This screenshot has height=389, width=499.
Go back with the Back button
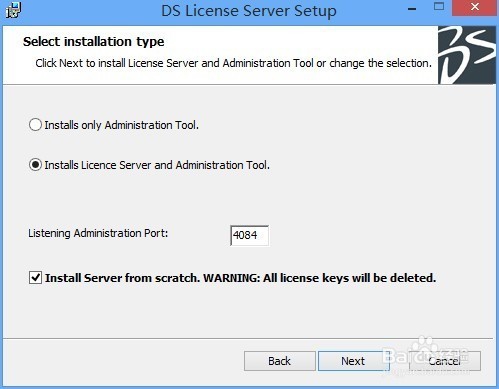click(280, 361)
